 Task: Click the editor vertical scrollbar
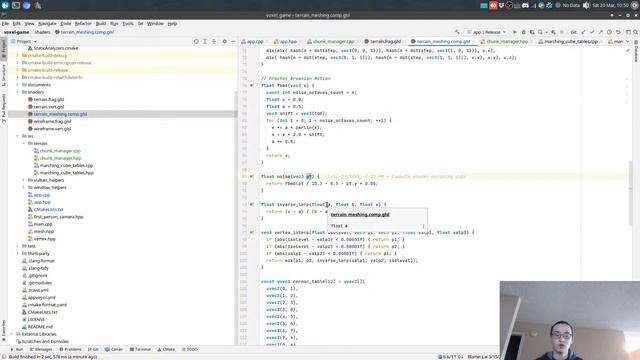pos(631,194)
